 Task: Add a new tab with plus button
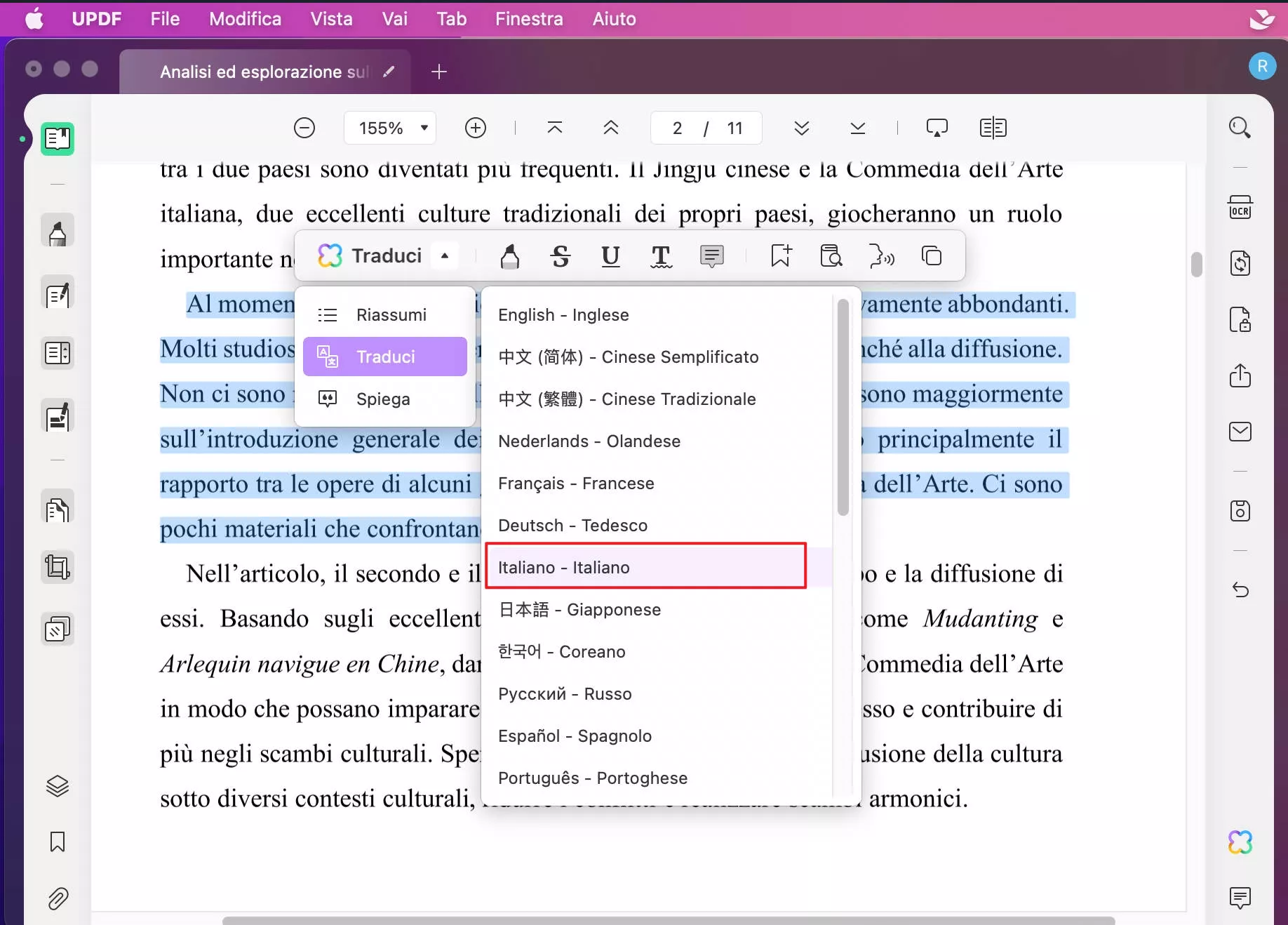coord(439,72)
